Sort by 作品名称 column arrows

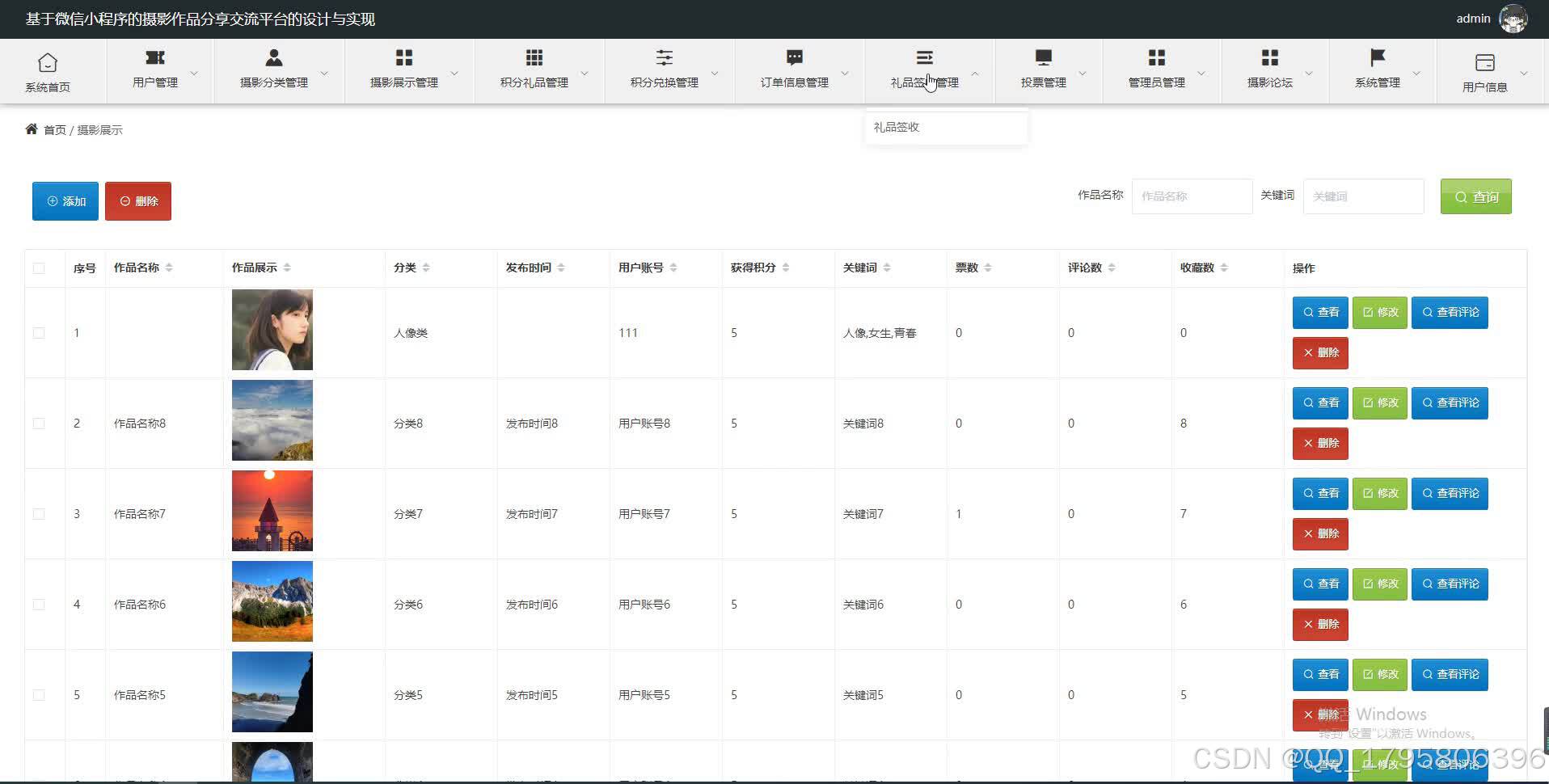(169, 268)
